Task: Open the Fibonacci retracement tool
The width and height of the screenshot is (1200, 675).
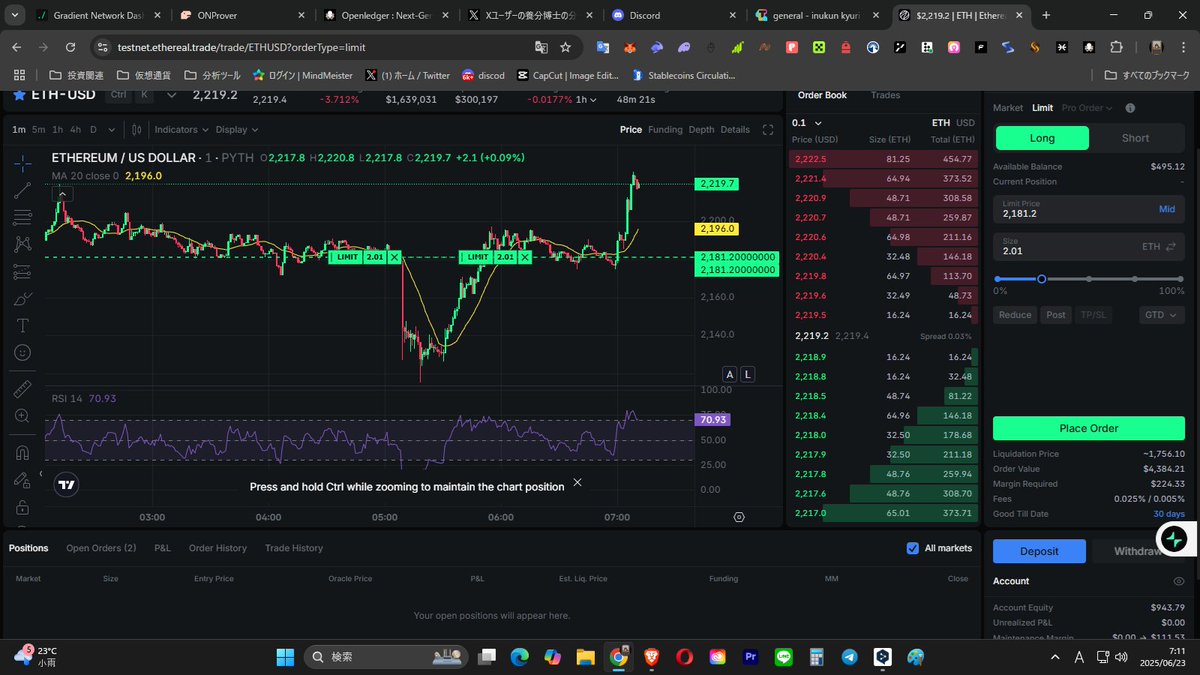Action: 22,217
